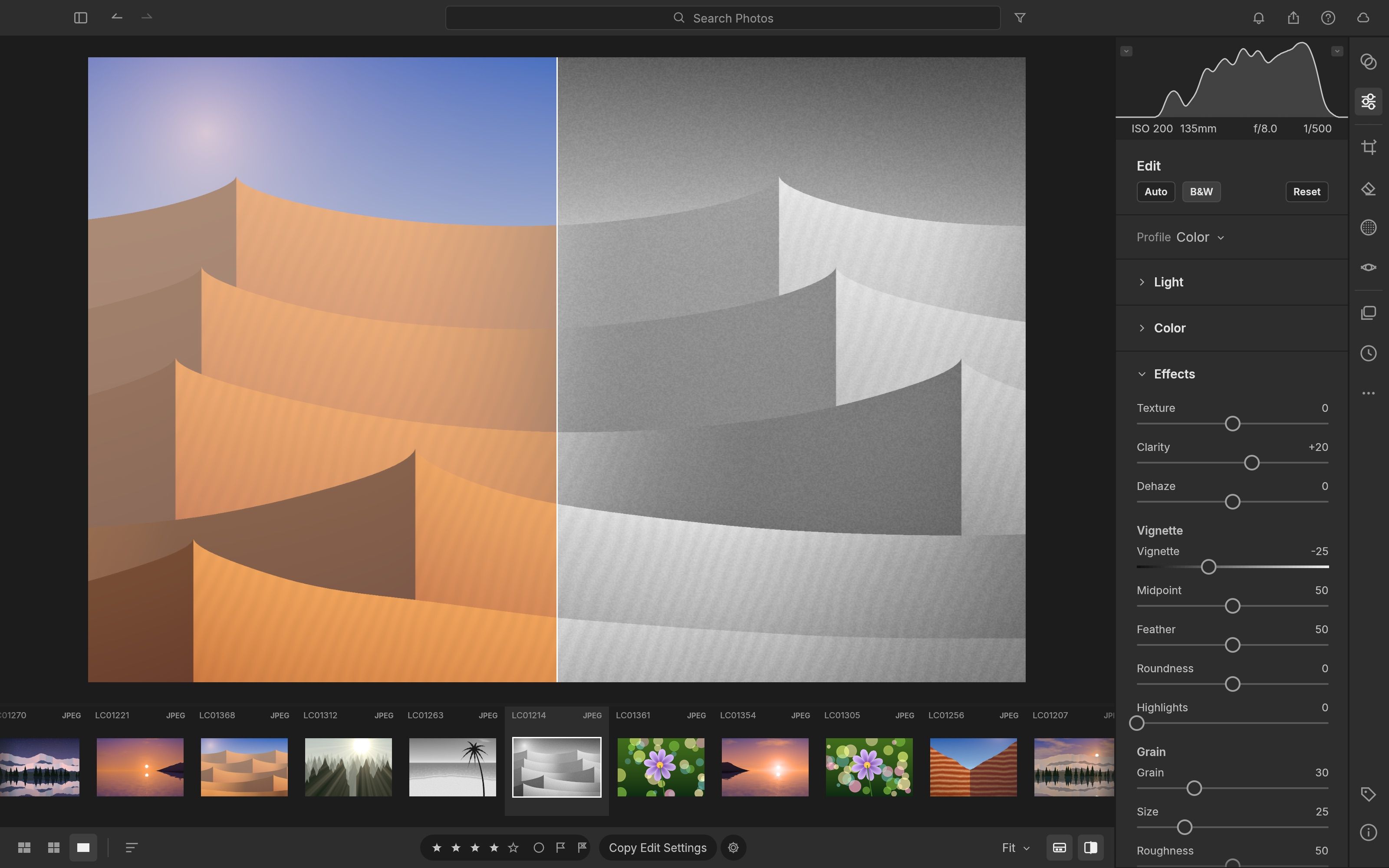Open the keywords tag icon

click(1368, 794)
